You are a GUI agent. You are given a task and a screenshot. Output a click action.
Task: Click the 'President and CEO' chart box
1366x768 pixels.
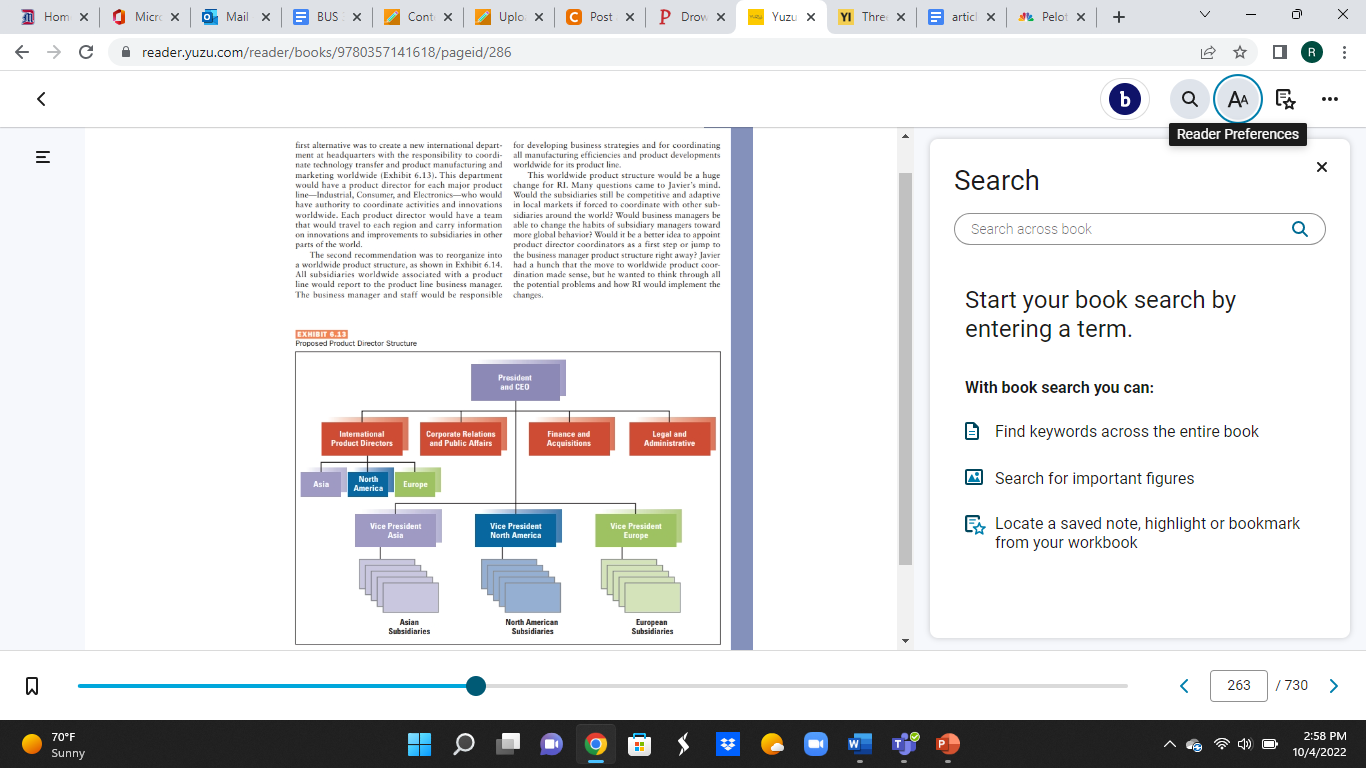(x=514, y=383)
